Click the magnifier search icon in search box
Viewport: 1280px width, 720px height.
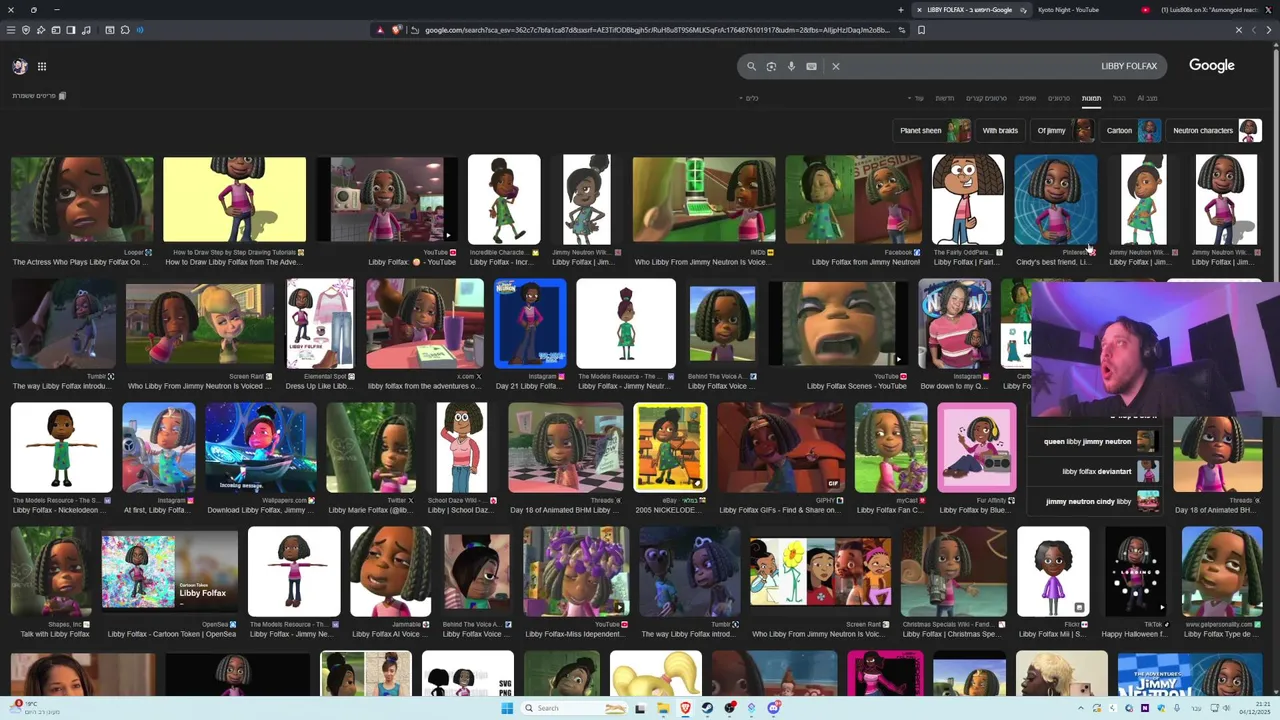coord(751,66)
